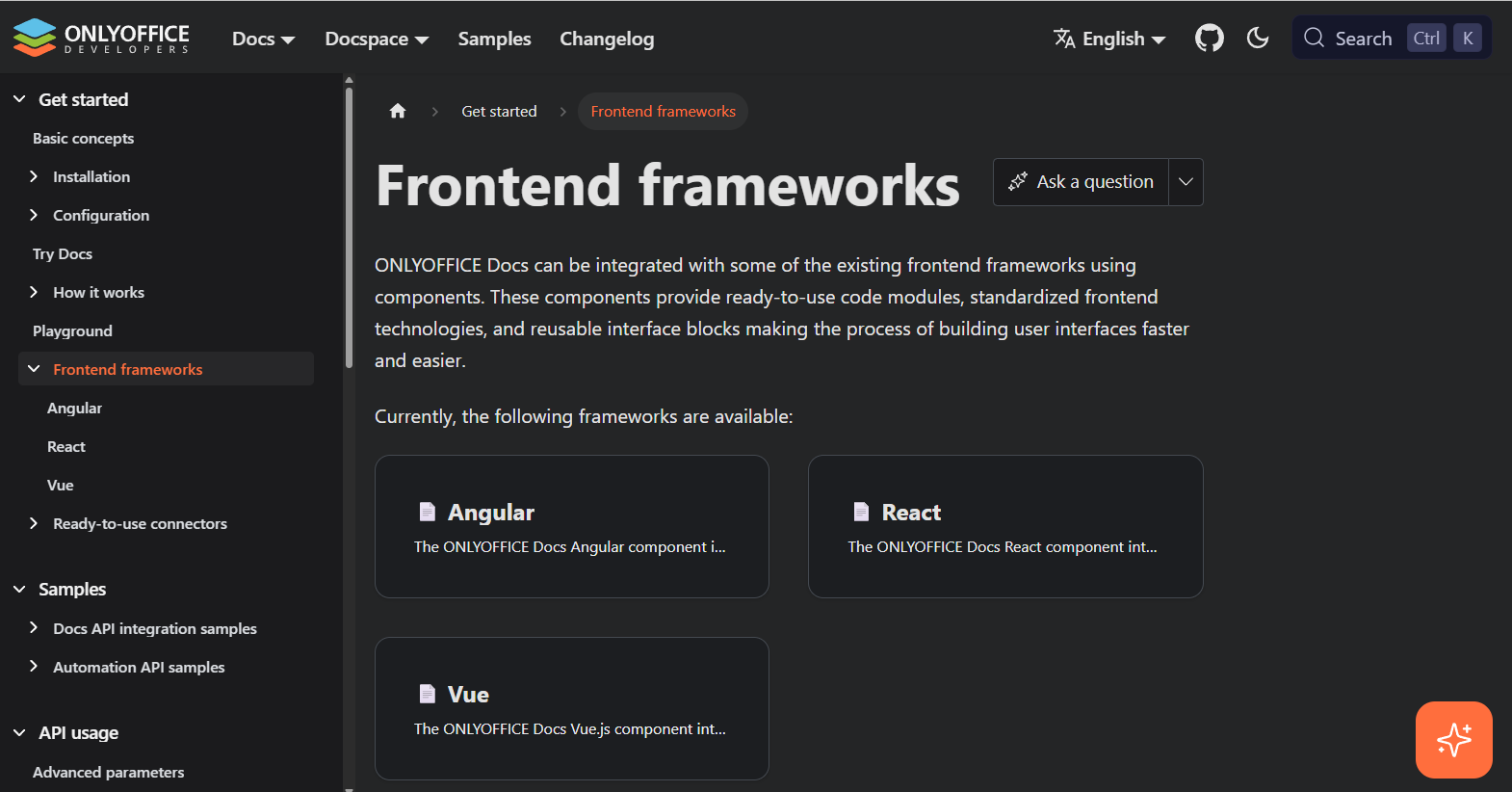Click the Ask a question sparkle icon
Screen dimensions: 1512x792
pyautogui.click(x=1017, y=181)
